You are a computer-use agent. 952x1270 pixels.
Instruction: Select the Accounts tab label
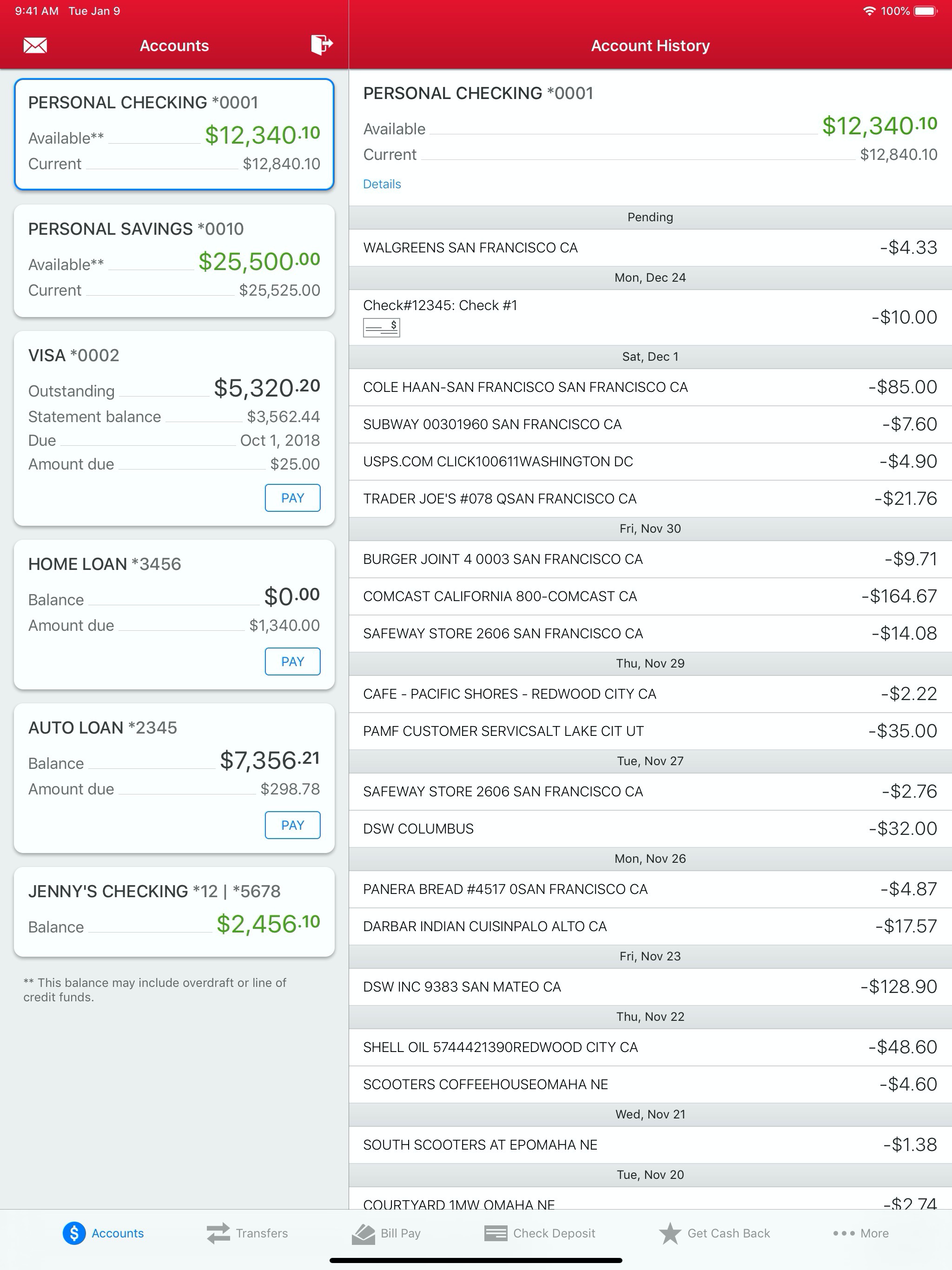coord(118,1233)
